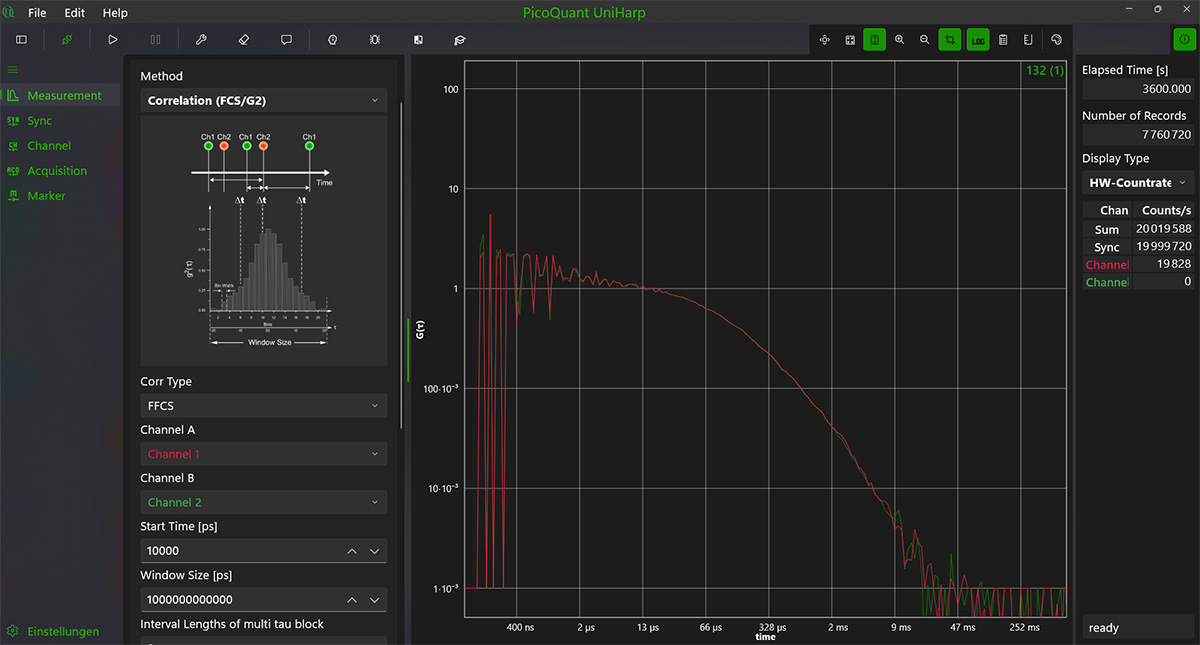This screenshot has width=1200, height=645.
Task: Click the bug debug icon
Action: (374, 39)
